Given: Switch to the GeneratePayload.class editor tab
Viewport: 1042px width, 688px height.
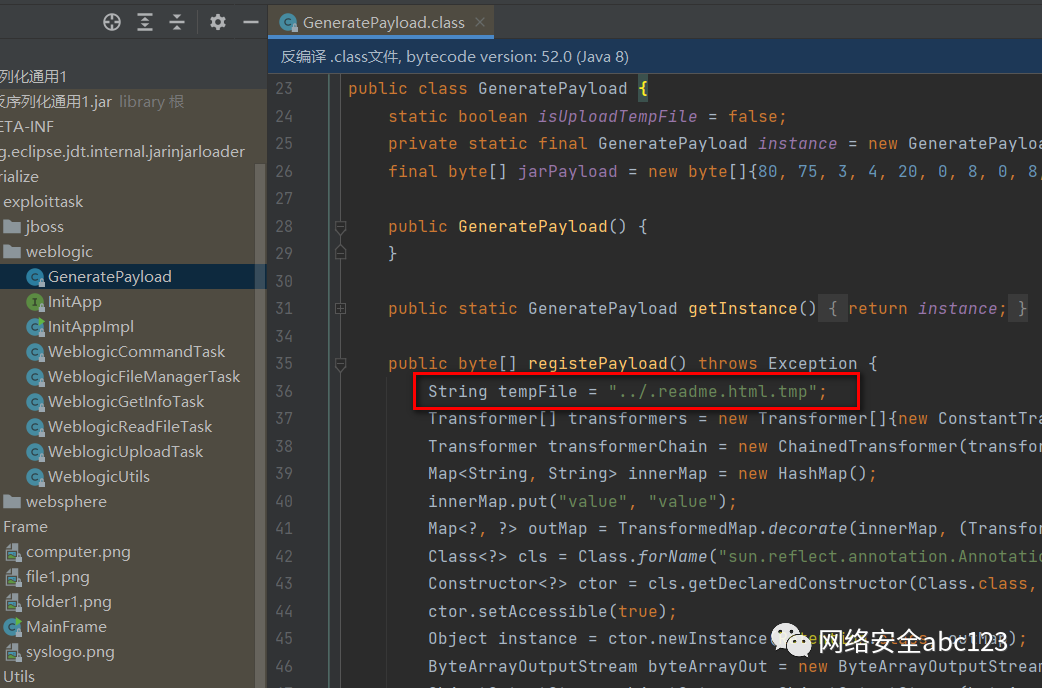Looking at the screenshot, I should (383, 23).
